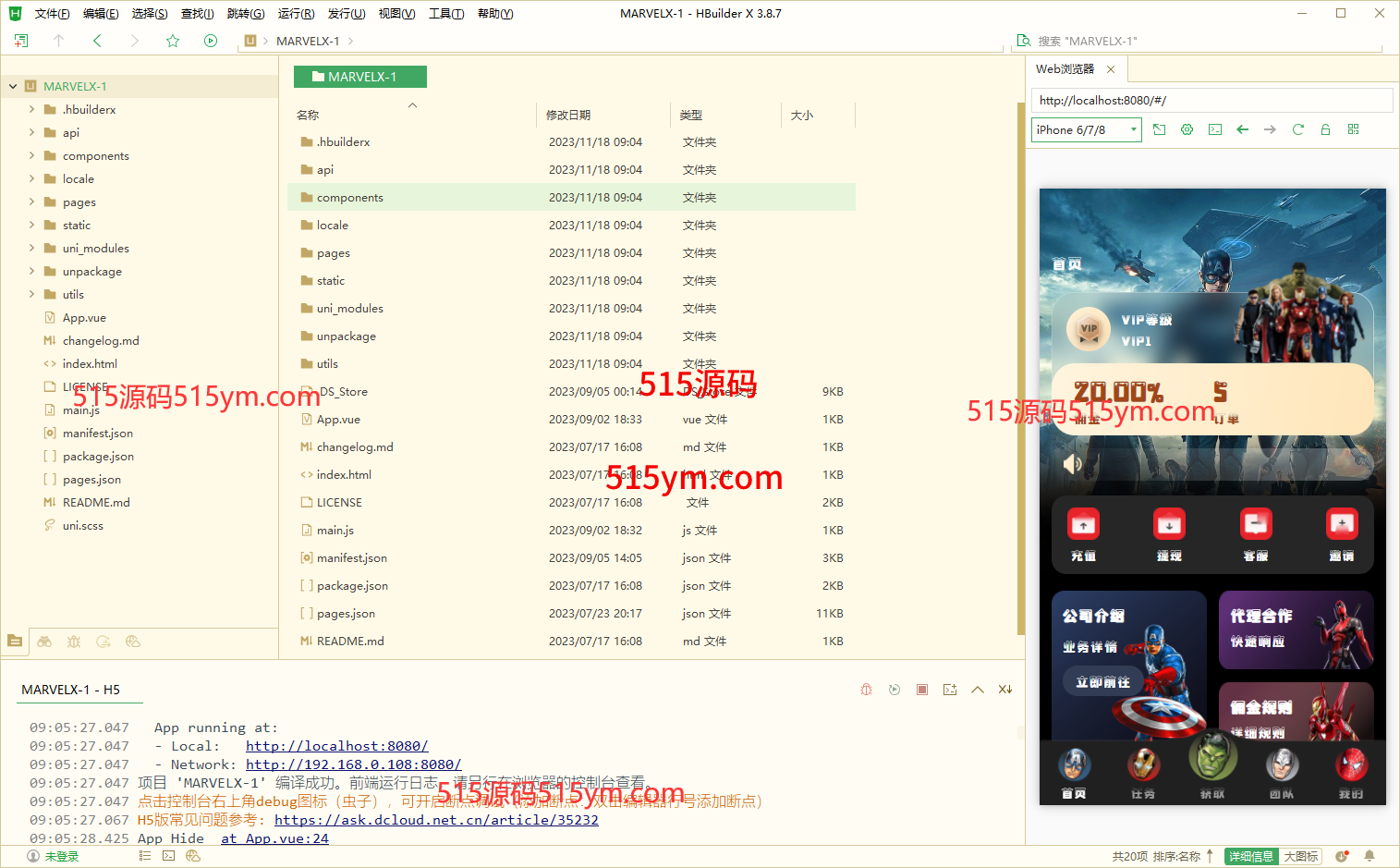The image size is (1400, 868).
Task: Toggle the lock icon in browser toolbar
Action: tap(1325, 129)
